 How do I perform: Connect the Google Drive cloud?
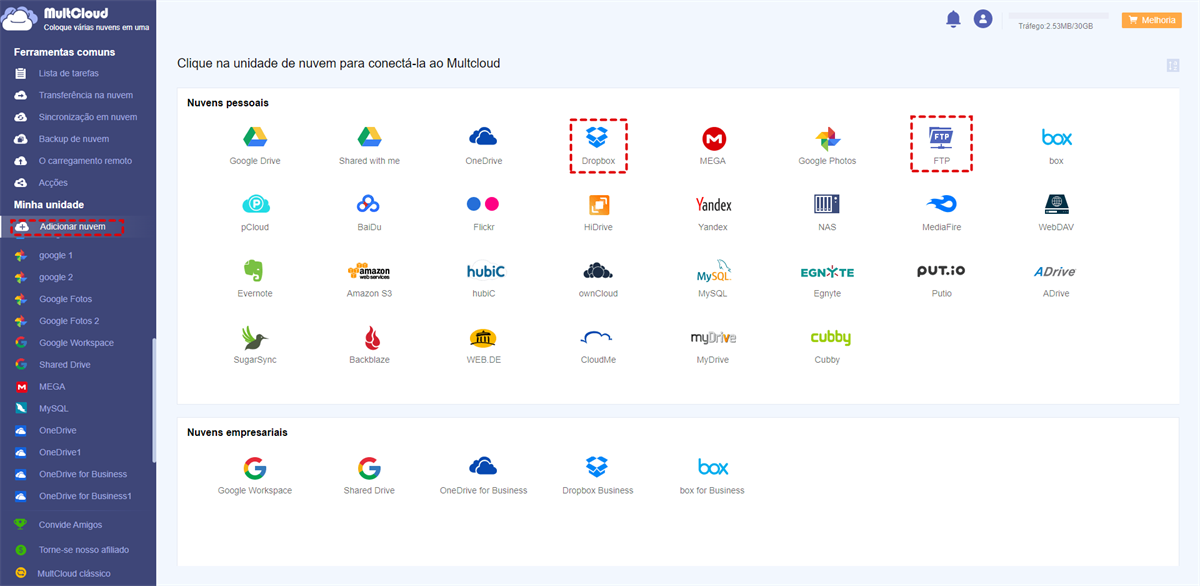(255, 146)
